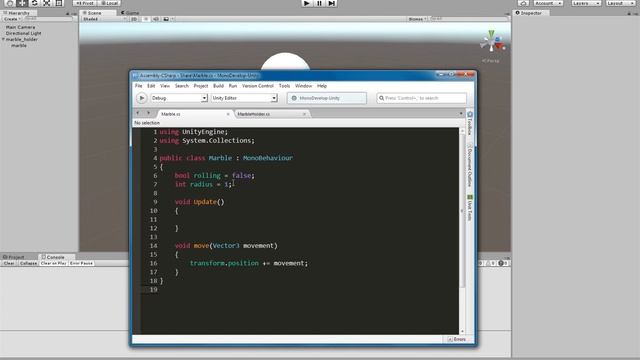
Task: Toggle scene effects image icon
Action: tap(166, 19)
